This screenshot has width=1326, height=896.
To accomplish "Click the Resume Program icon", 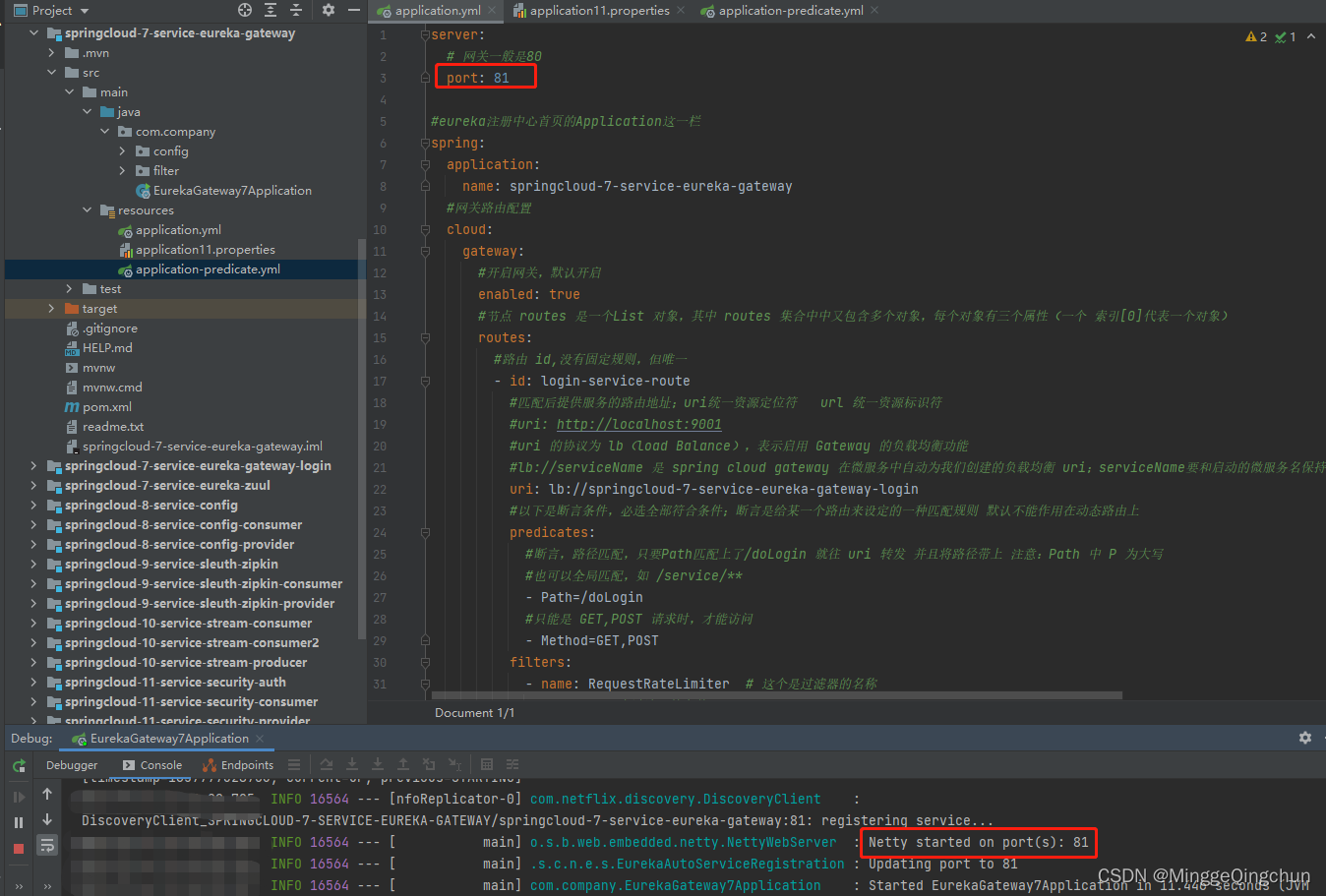I will [19, 797].
